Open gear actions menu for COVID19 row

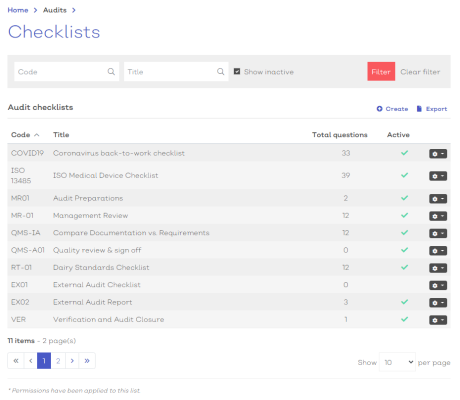[x=438, y=154]
